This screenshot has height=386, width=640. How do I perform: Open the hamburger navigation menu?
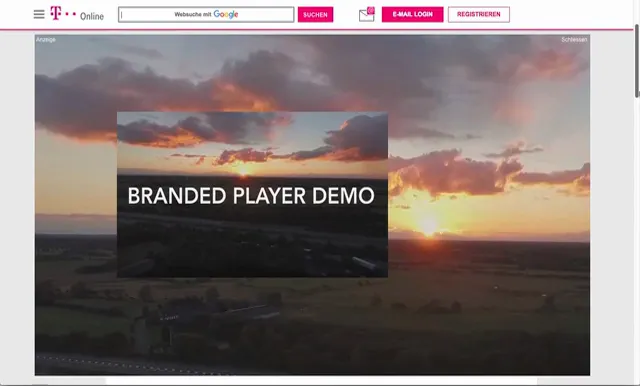[x=39, y=15]
